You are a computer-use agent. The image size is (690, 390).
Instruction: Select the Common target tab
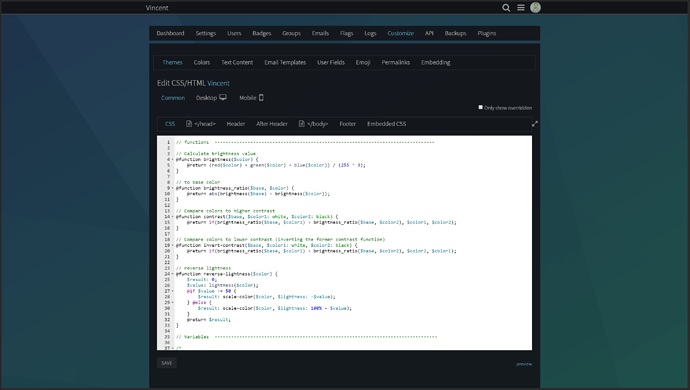pos(173,98)
